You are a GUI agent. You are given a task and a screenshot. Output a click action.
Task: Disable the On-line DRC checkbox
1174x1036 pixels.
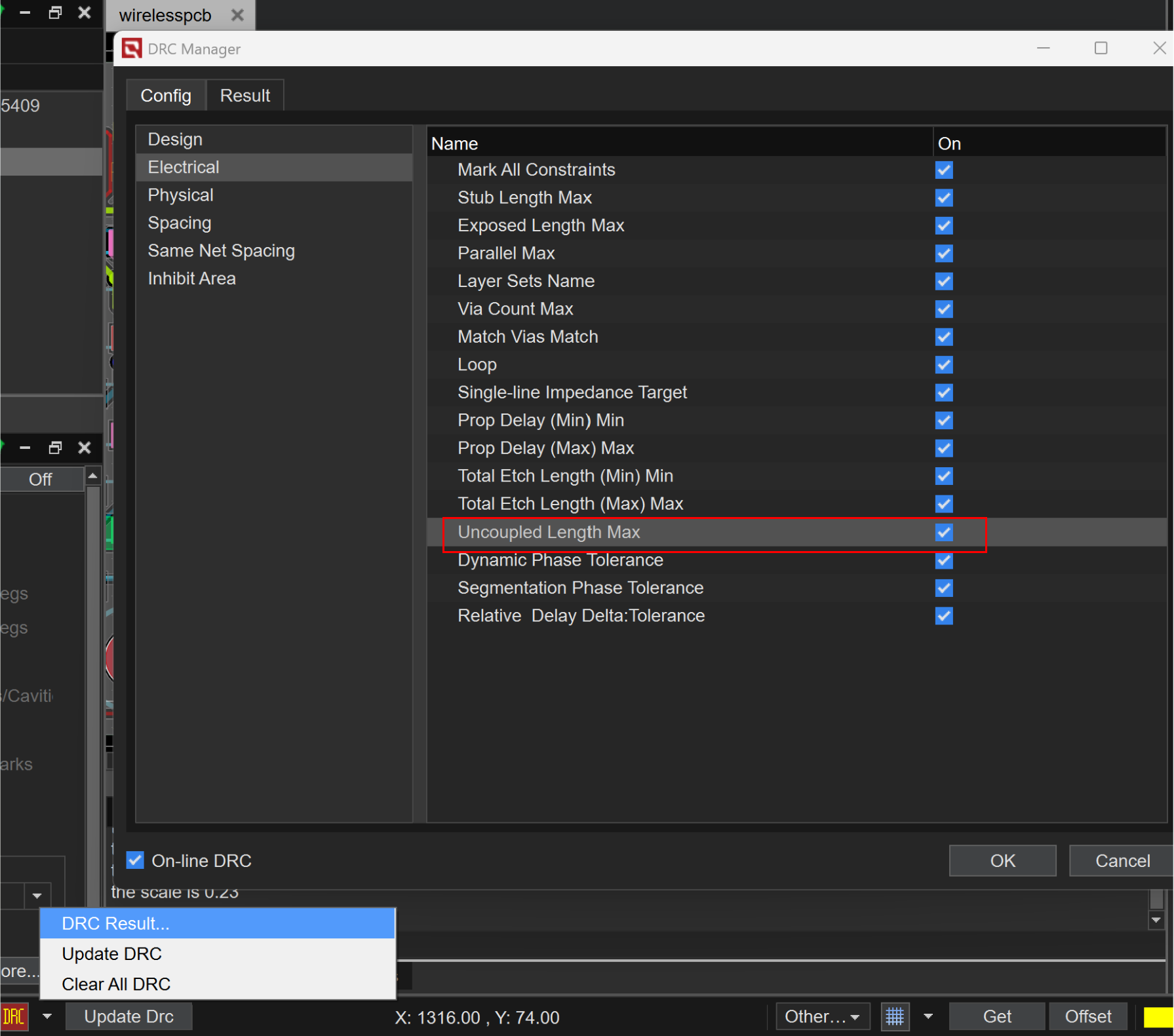coord(135,860)
